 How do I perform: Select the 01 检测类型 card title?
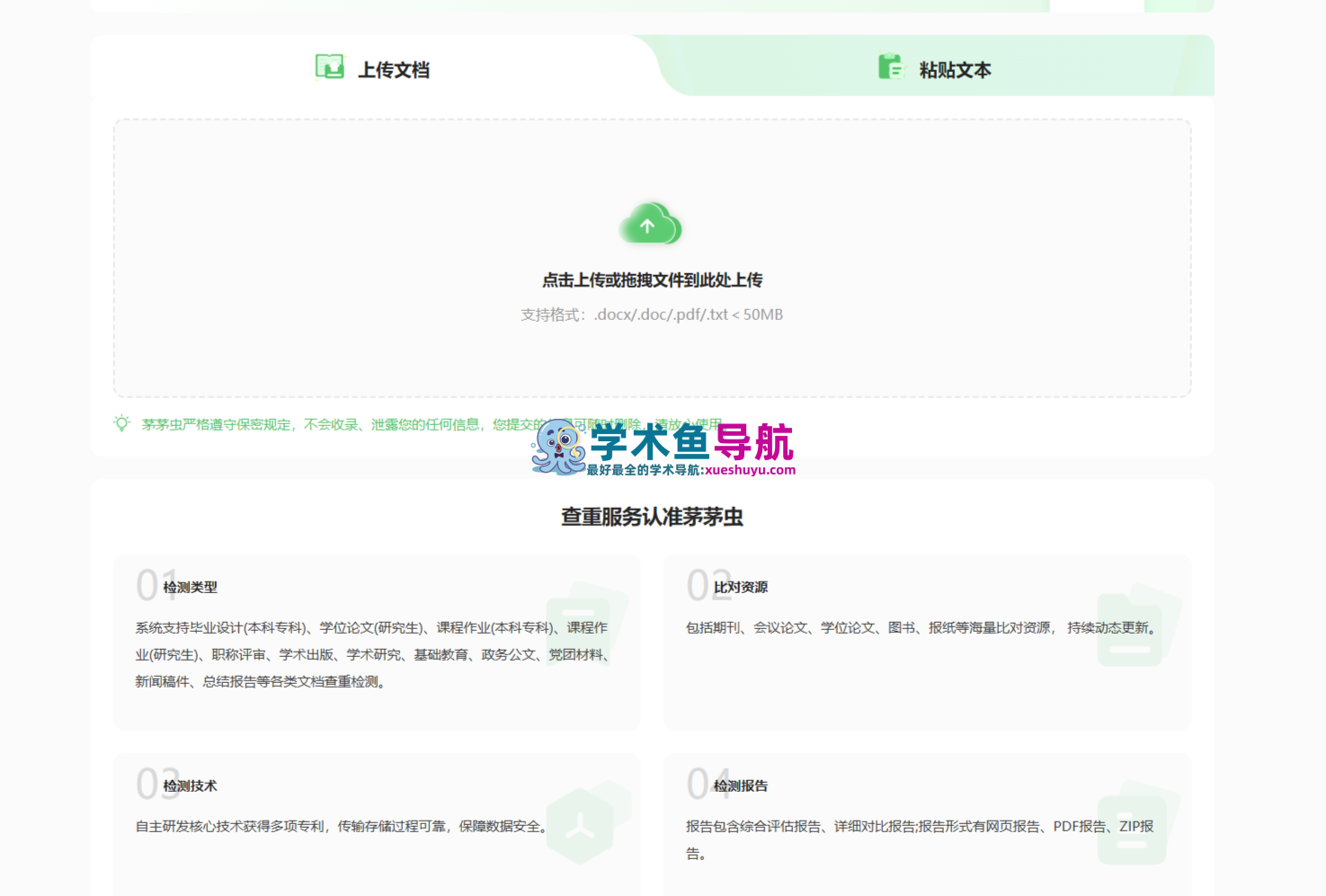point(190,587)
